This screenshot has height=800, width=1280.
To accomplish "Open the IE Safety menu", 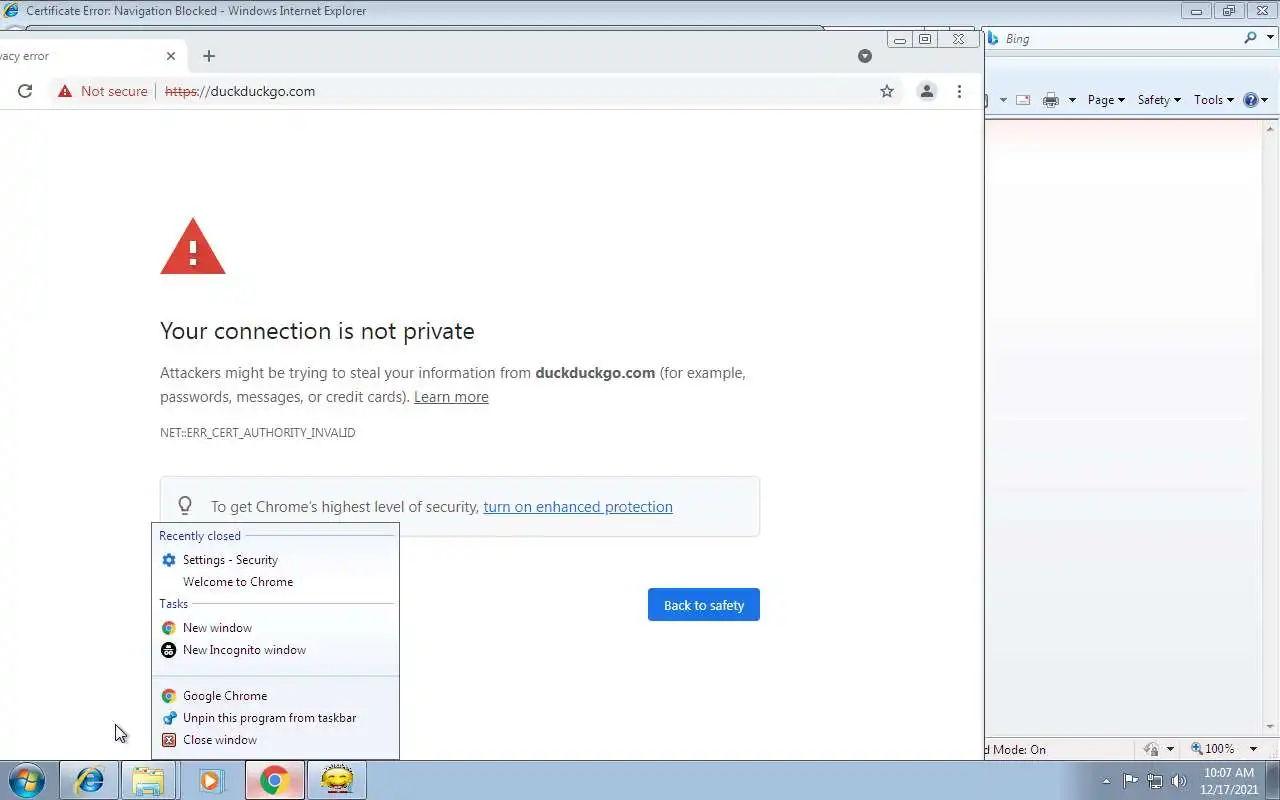I will coord(1159,100).
